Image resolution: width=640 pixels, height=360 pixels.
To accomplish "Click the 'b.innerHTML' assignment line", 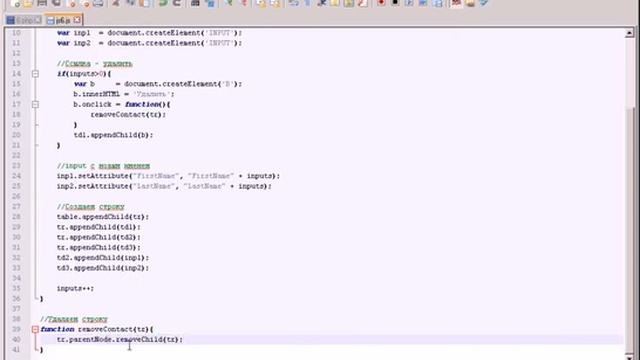I will point(124,94).
